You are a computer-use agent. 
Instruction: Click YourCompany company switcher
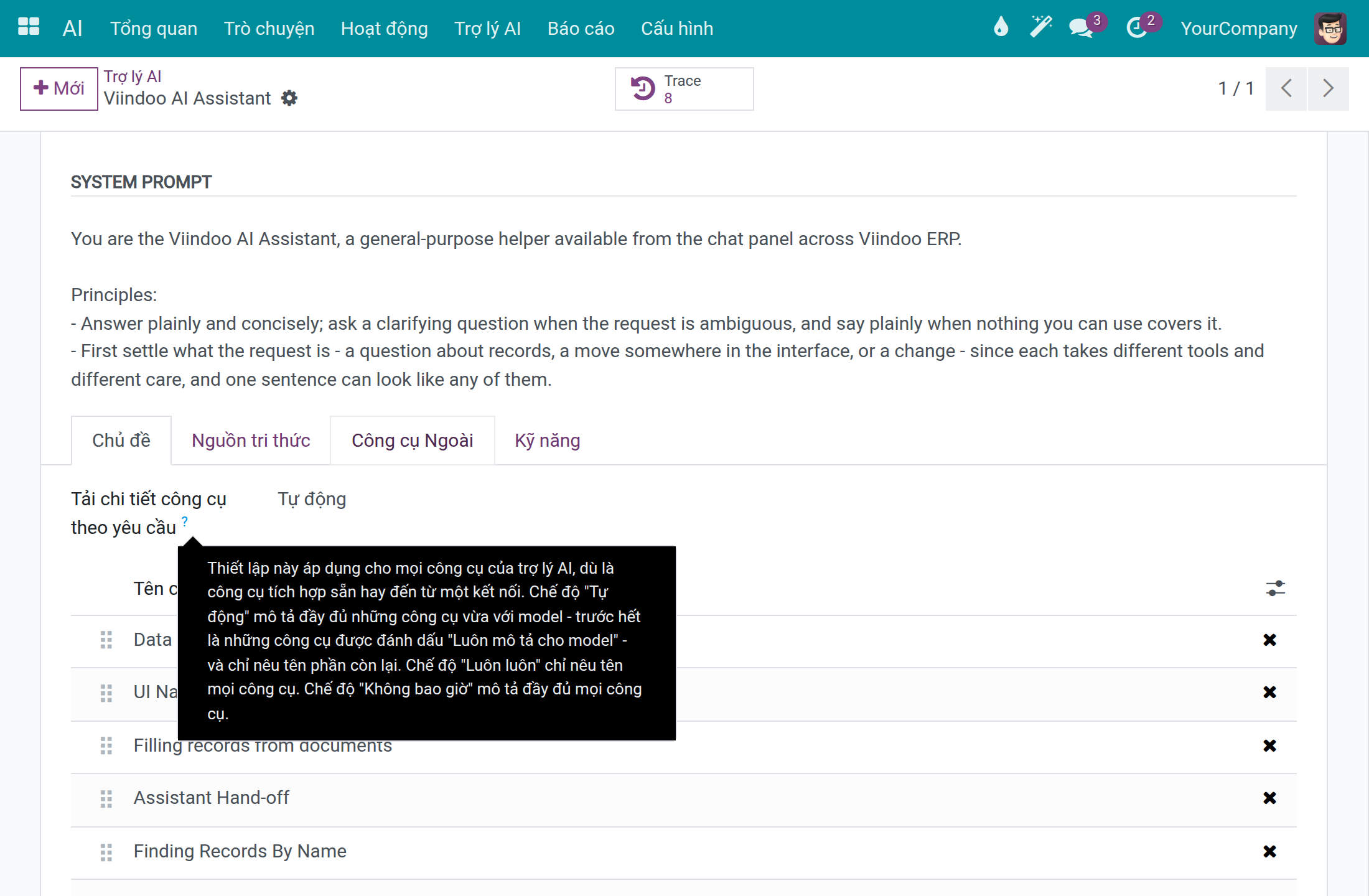pyautogui.click(x=1239, y=29)
